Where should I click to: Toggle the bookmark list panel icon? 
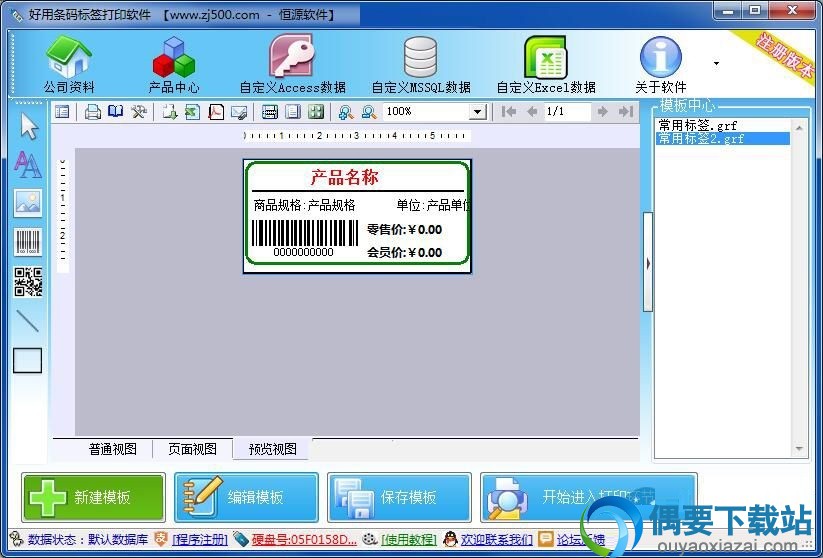click(62, 111)
